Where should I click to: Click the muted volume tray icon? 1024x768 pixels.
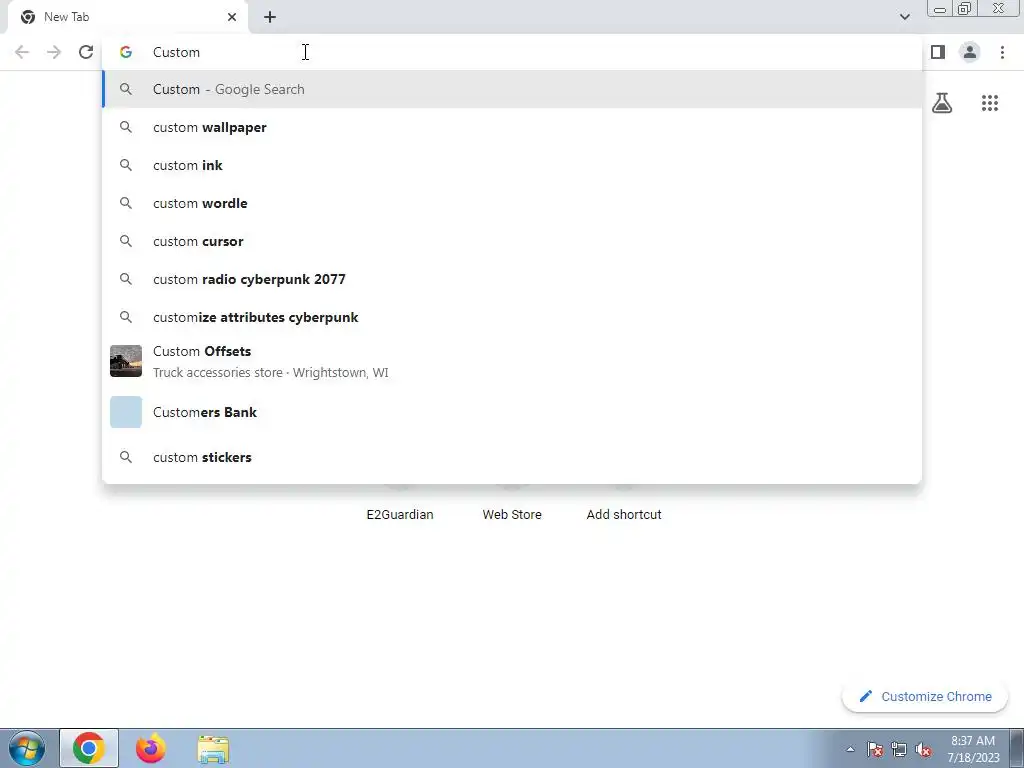pyautogui.click(x=923, y=749)
